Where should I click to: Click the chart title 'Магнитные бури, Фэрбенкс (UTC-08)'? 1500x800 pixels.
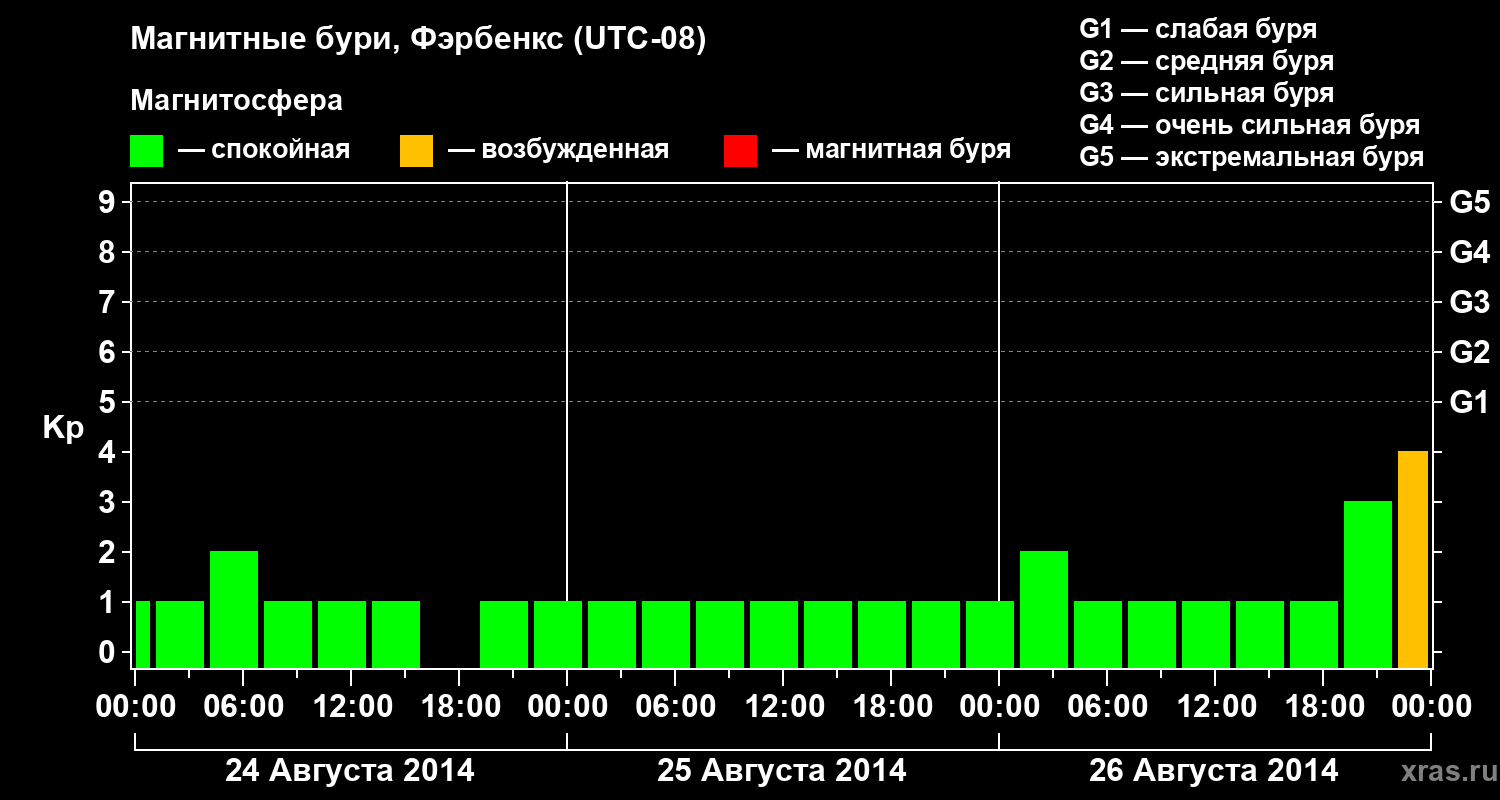coord(418,40)
